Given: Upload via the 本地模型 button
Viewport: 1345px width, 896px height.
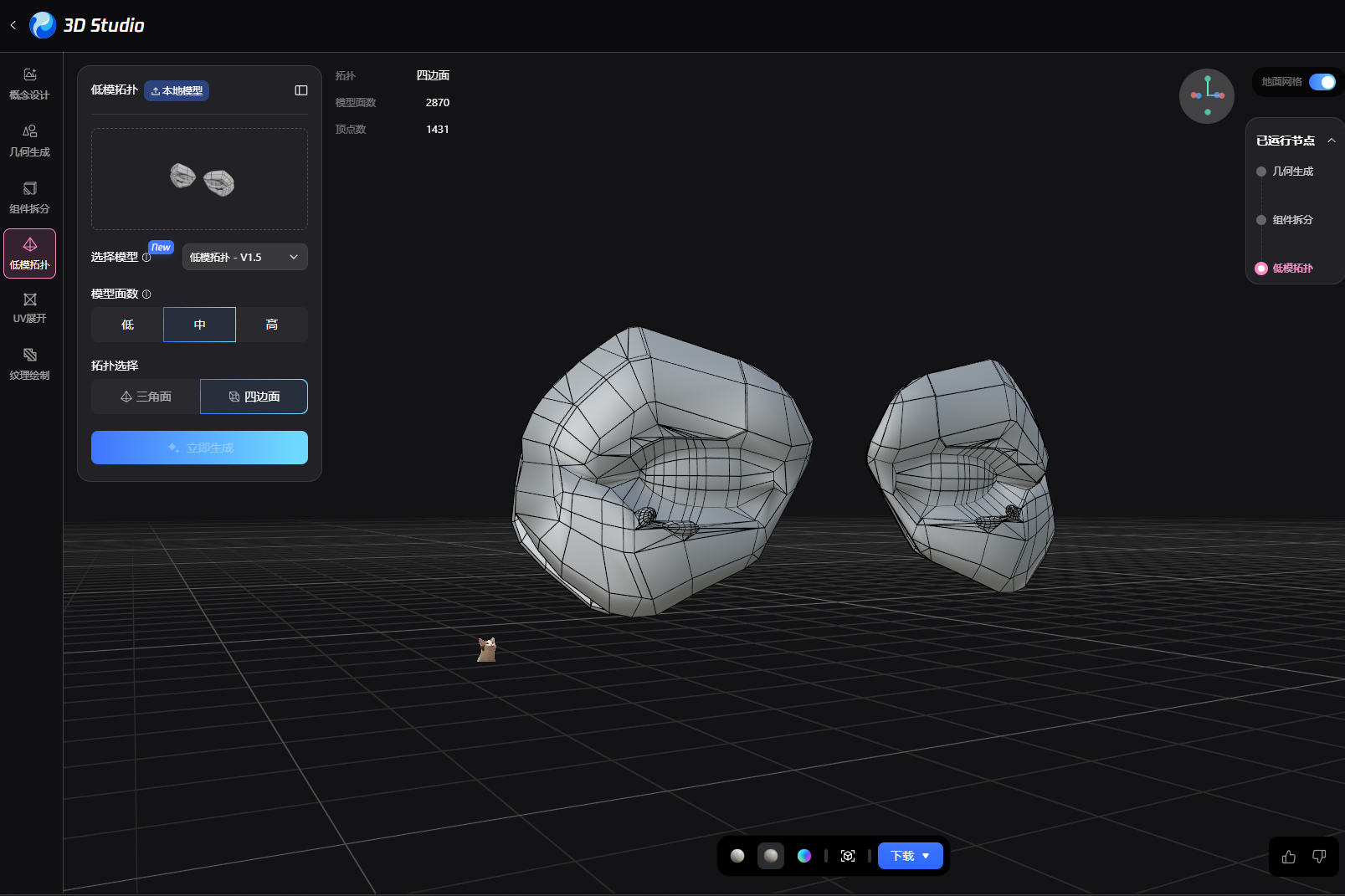Looking at the screenshot, I should 177,90.
